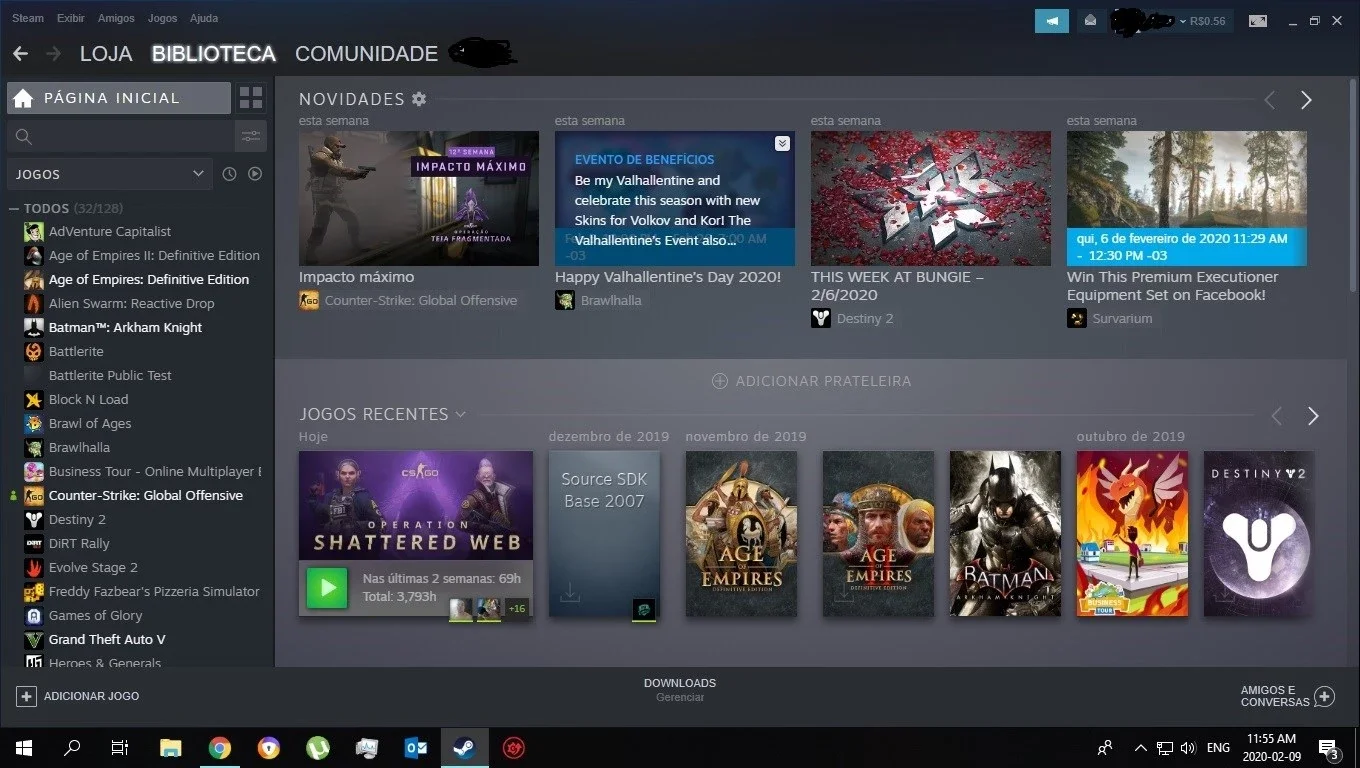Viewport: 1360px width, 768px height.
Task: Click Amigos e Conversas plus icon
Action: click(x=1324, y=696)
